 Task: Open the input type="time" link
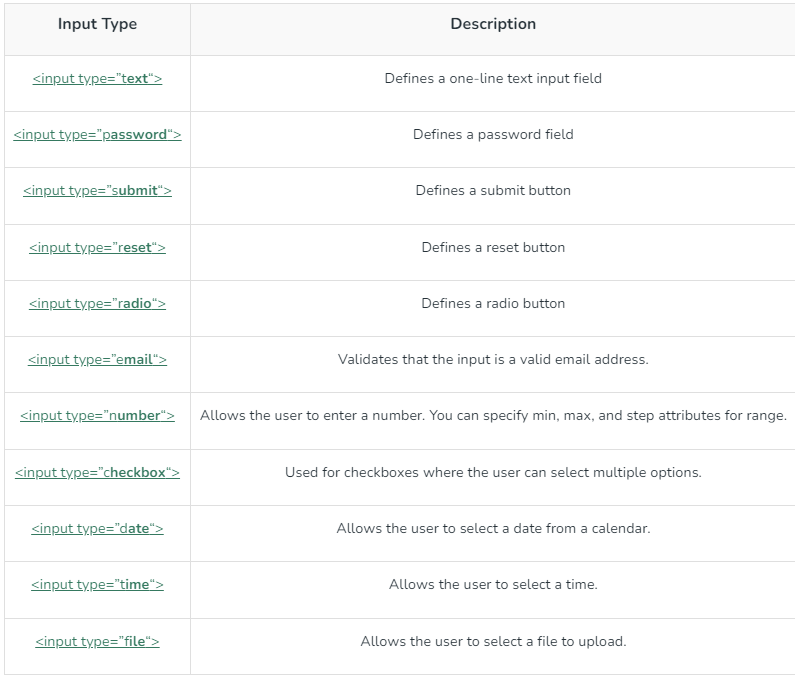pos(97,585)
